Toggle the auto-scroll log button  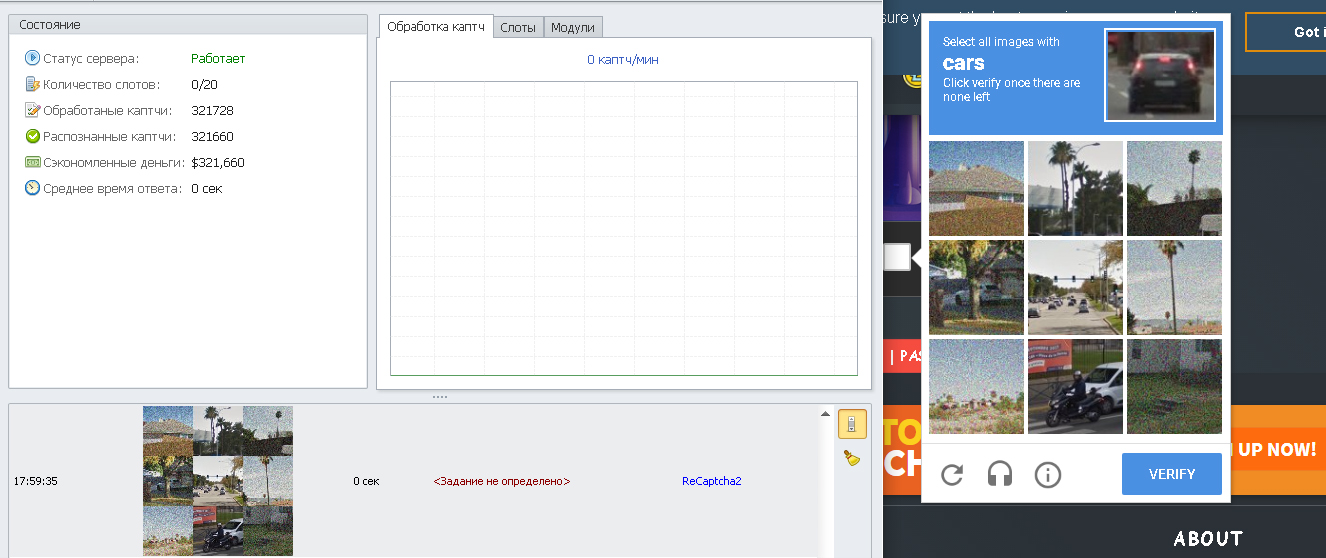point(852,424)
